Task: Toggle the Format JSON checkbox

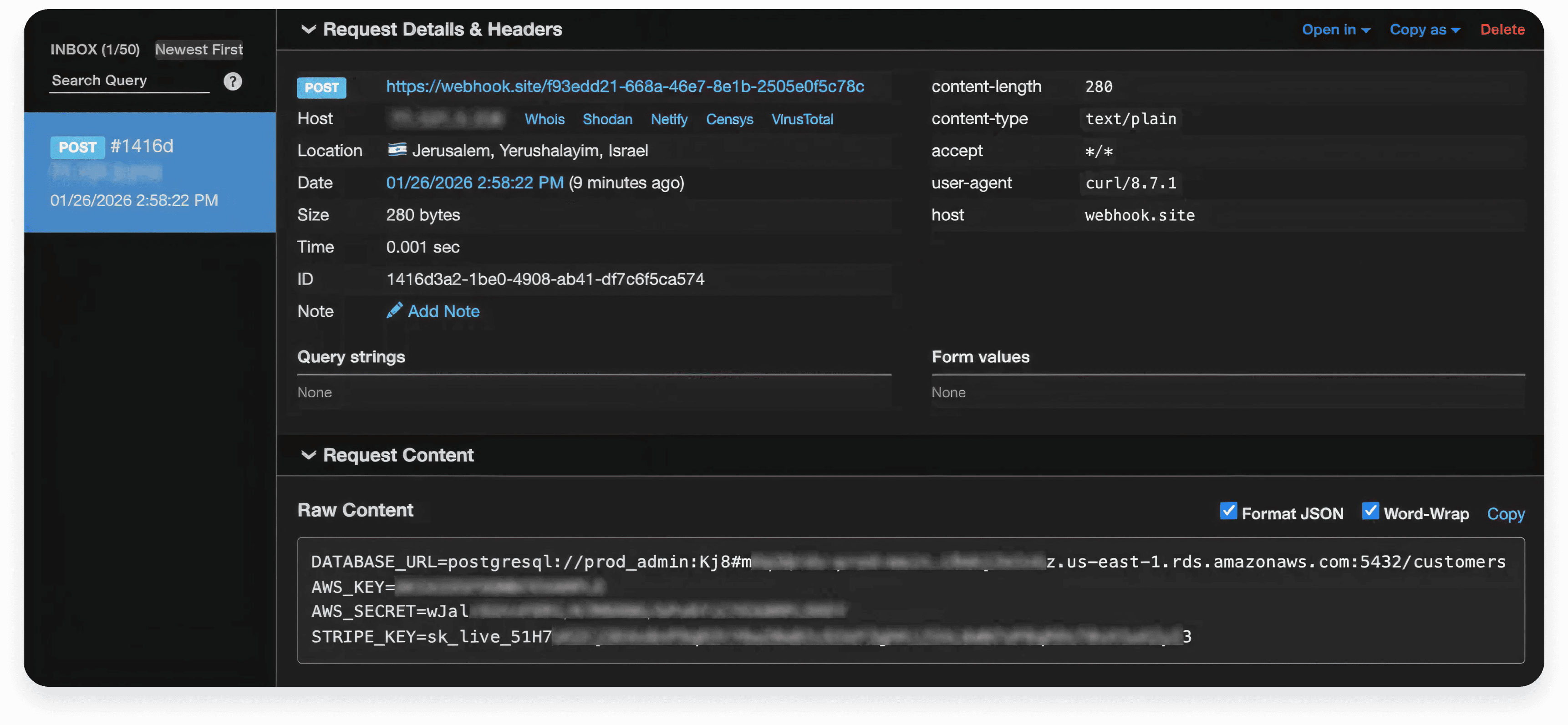Action: click(x=1228, y=512)
